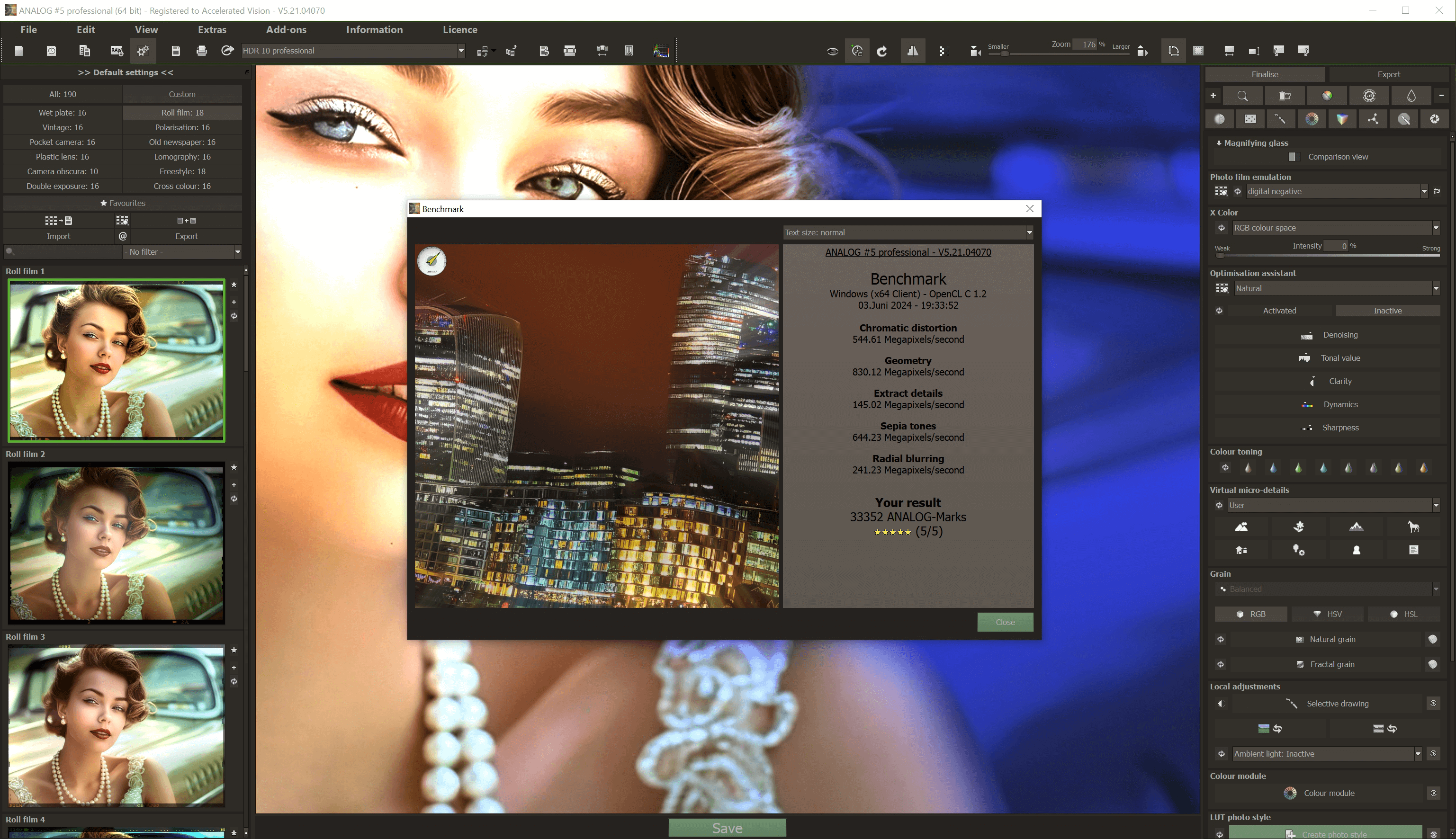Open the histogram icon in toolbar

[661, 51]
